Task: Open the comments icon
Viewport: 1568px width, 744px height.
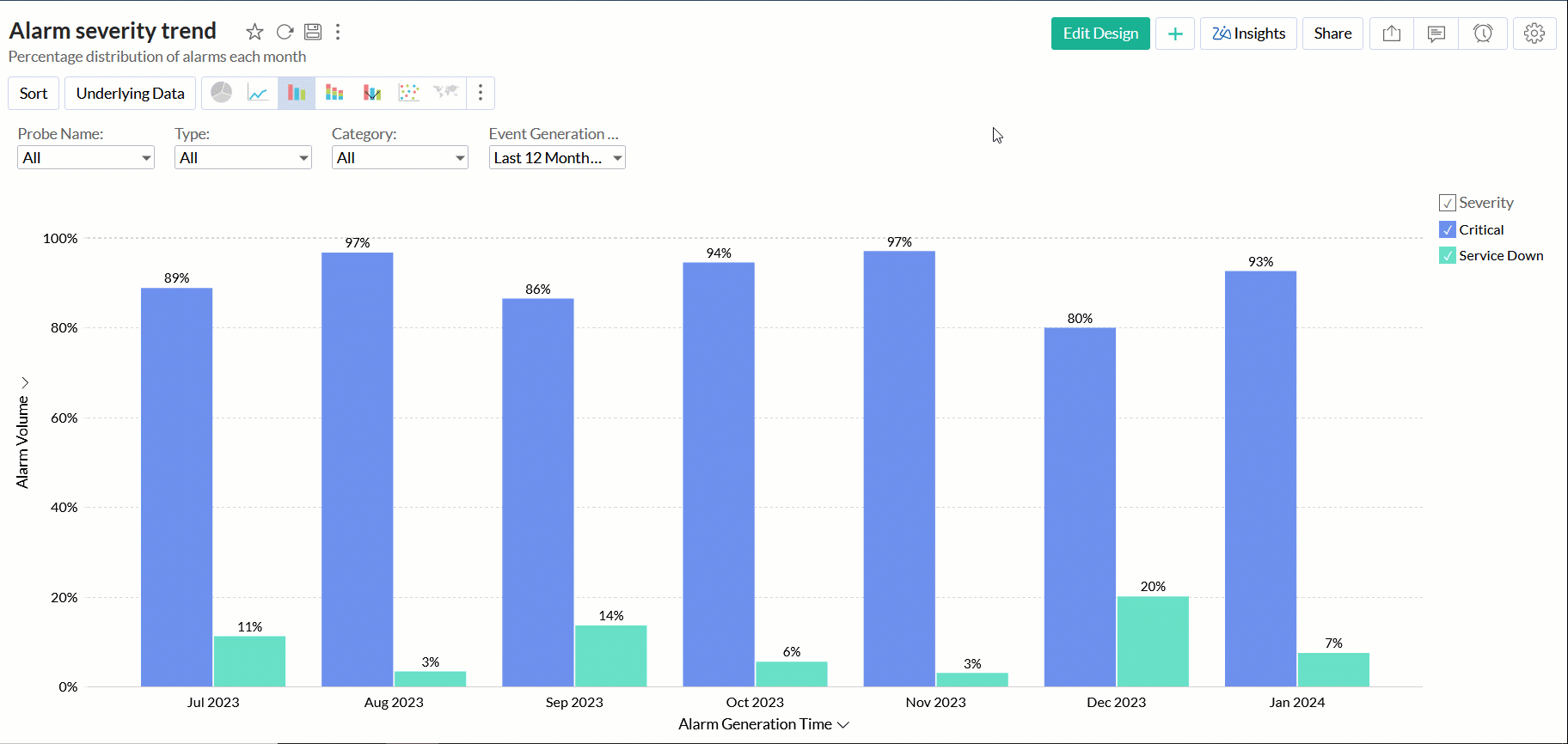Action: (x=1436, y=34)
